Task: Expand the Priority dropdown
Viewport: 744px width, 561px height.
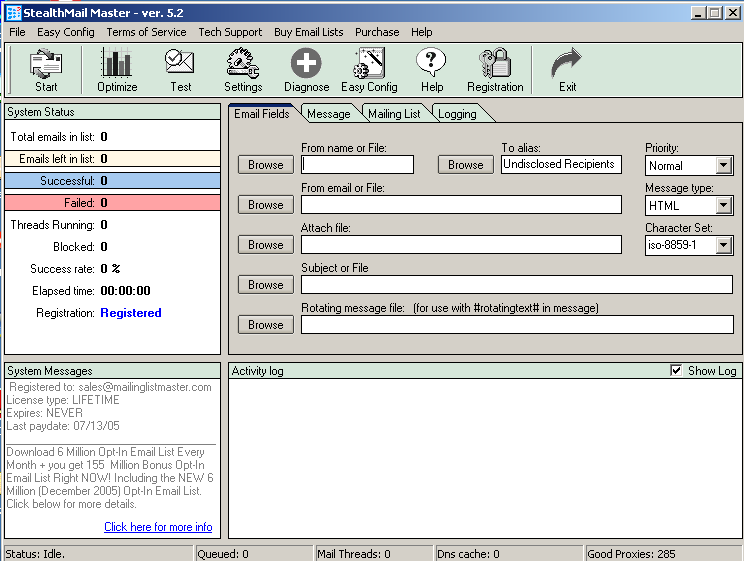Action: point(723,166)
